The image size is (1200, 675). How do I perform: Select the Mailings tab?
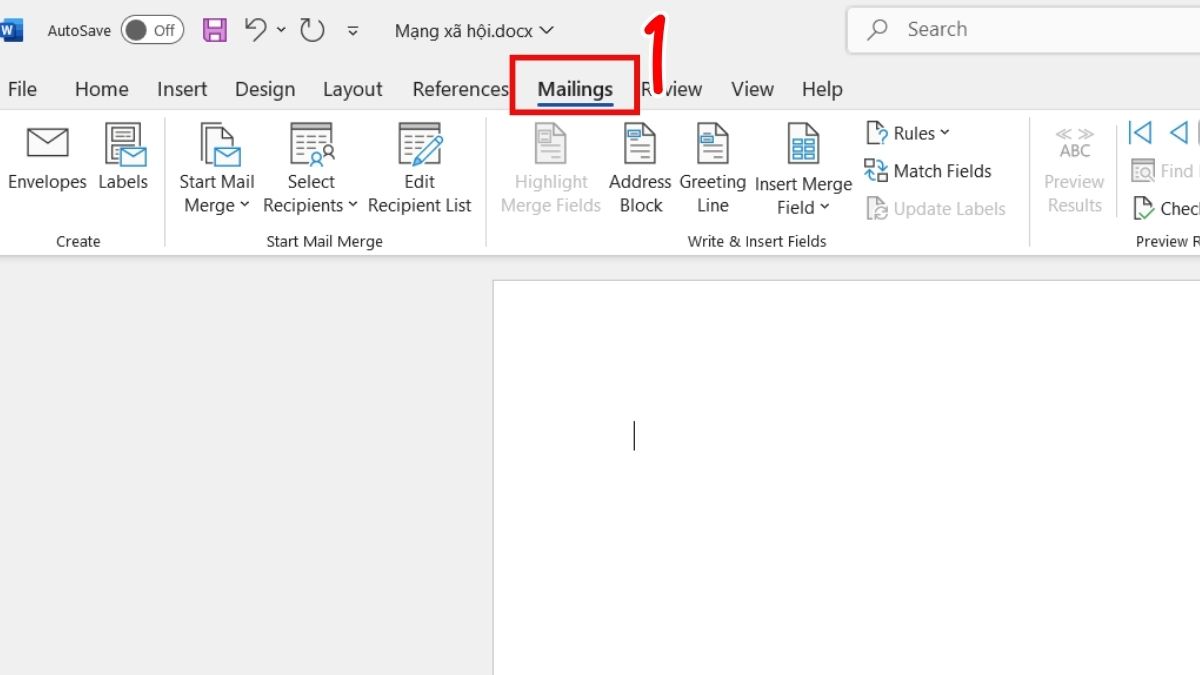(x=575, y=89)
